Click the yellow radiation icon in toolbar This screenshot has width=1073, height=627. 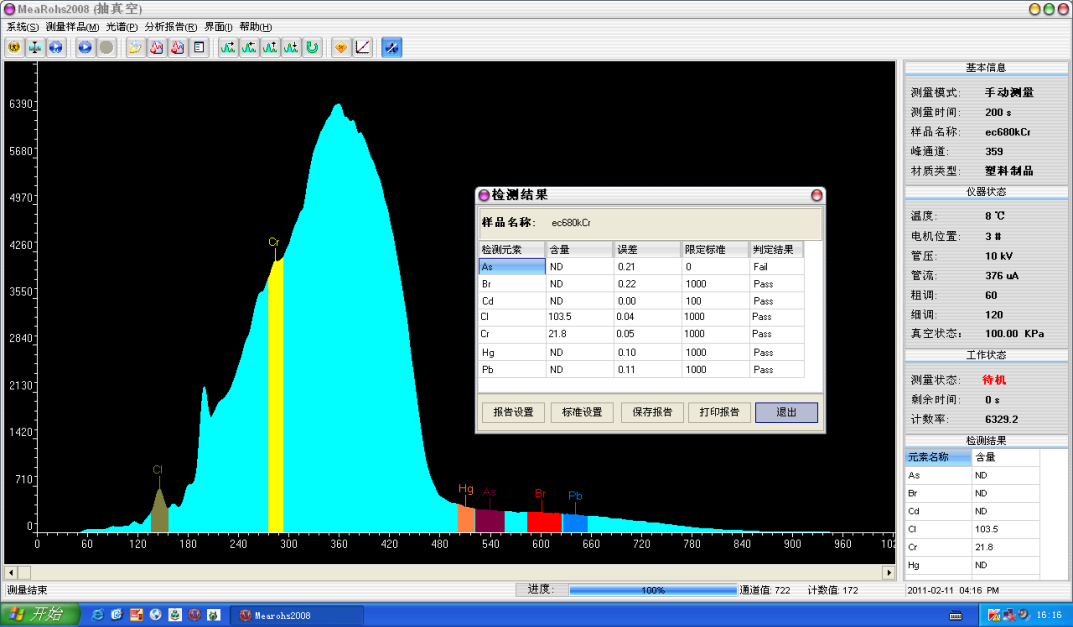(15, 47)
